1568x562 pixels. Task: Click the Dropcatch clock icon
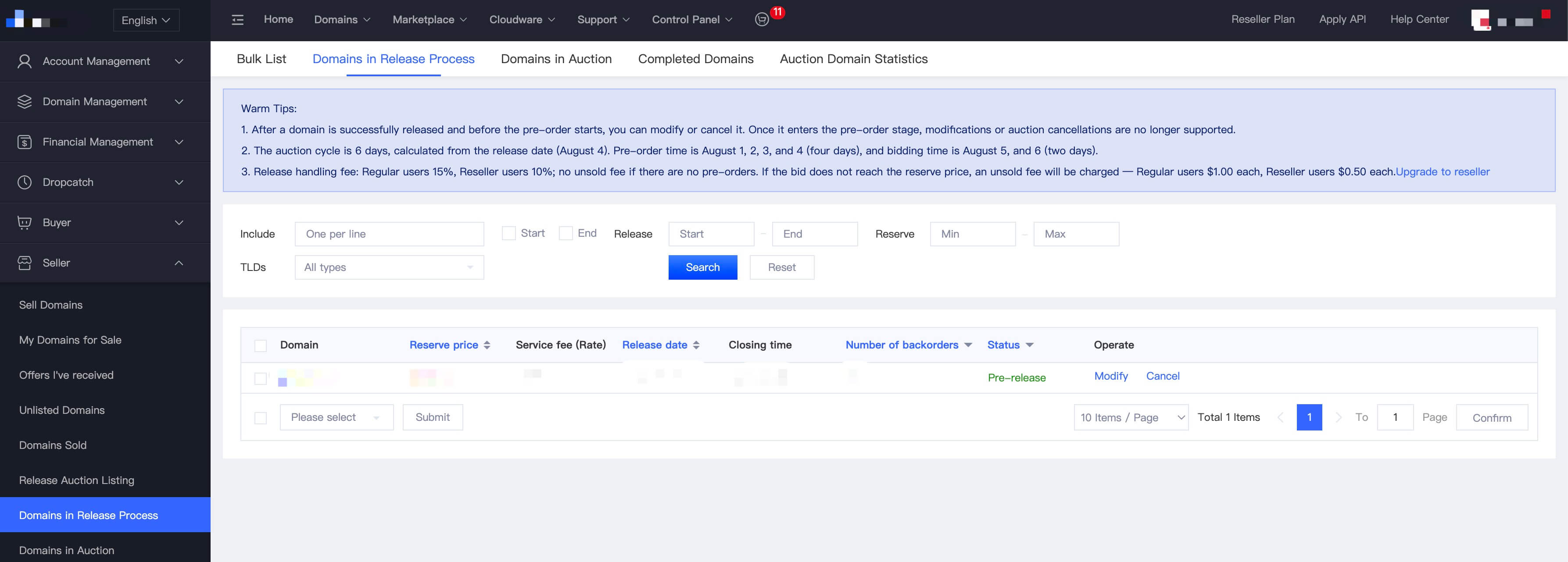pos(24,182)
